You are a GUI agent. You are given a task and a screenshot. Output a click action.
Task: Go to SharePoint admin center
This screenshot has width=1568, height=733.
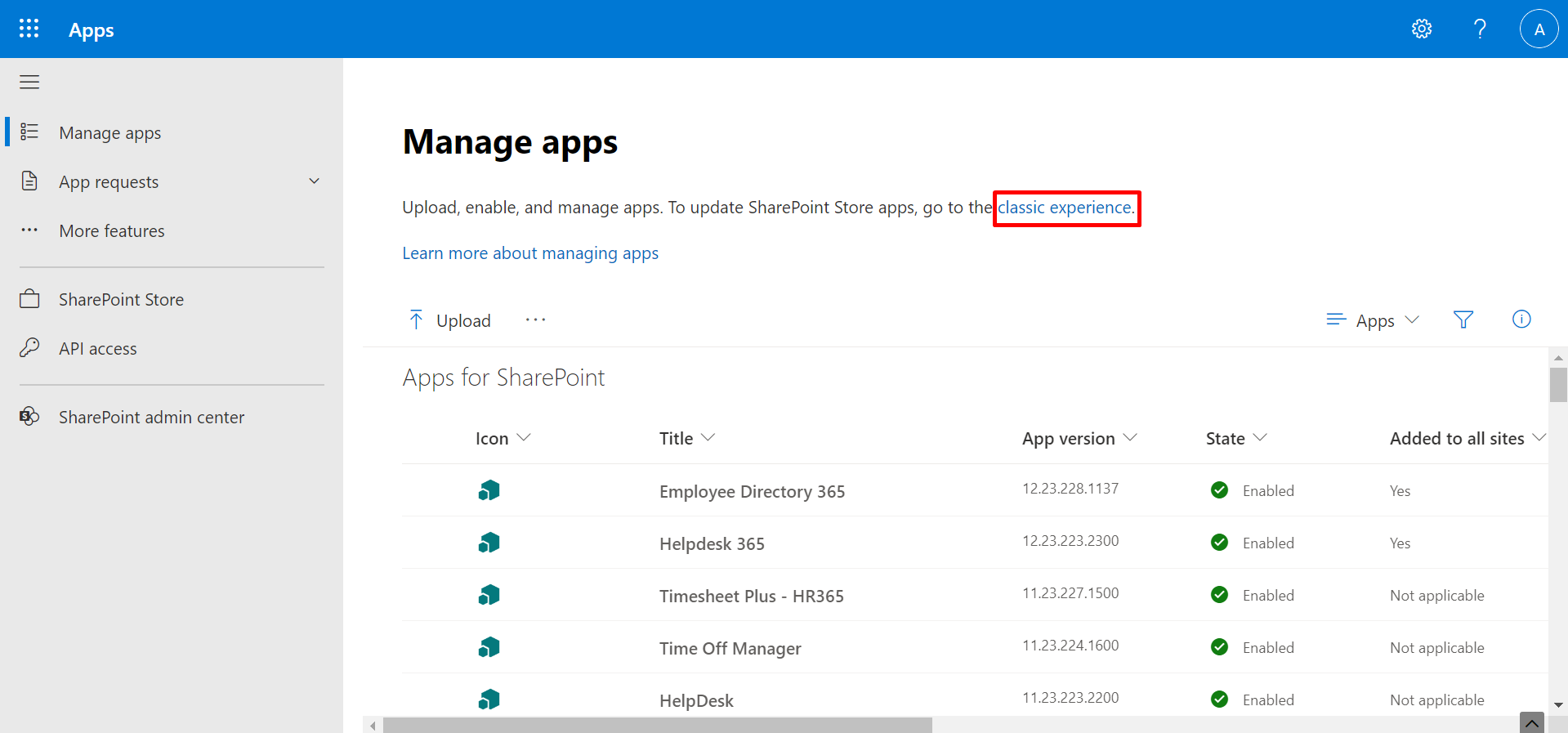pos(151,417)
